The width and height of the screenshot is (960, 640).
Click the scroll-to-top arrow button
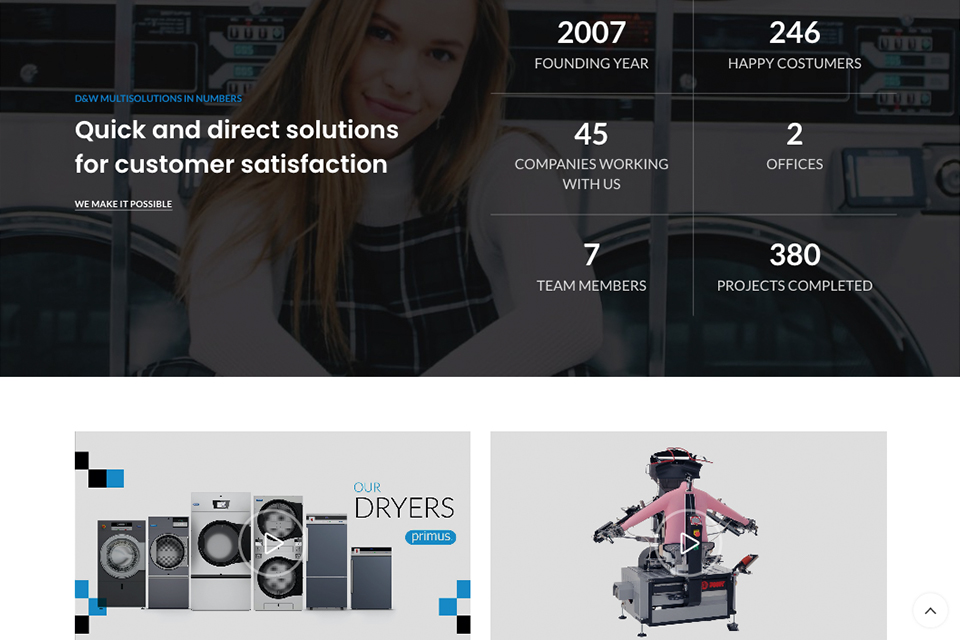pos(930,611)
